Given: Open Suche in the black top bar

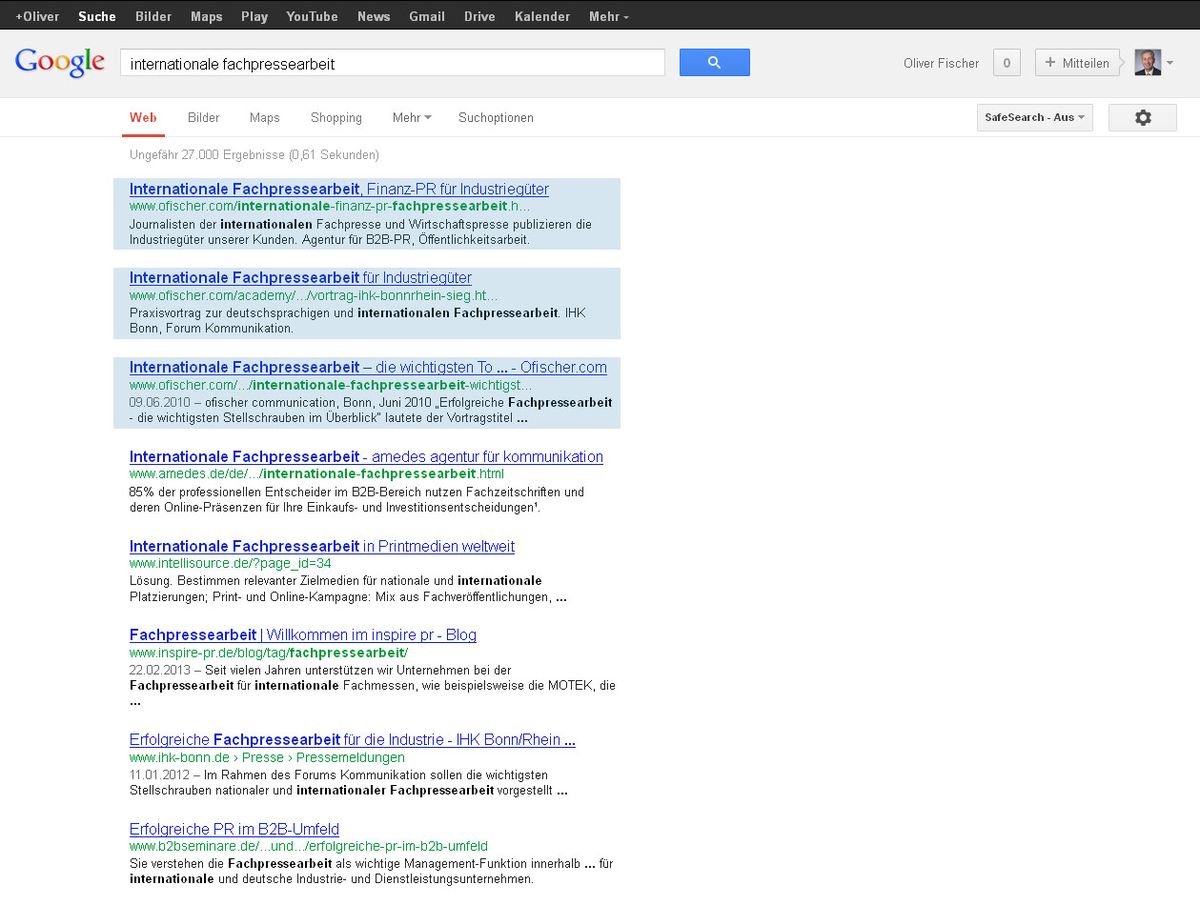Looking at the screenshot, I should click(x=97, y=16).
